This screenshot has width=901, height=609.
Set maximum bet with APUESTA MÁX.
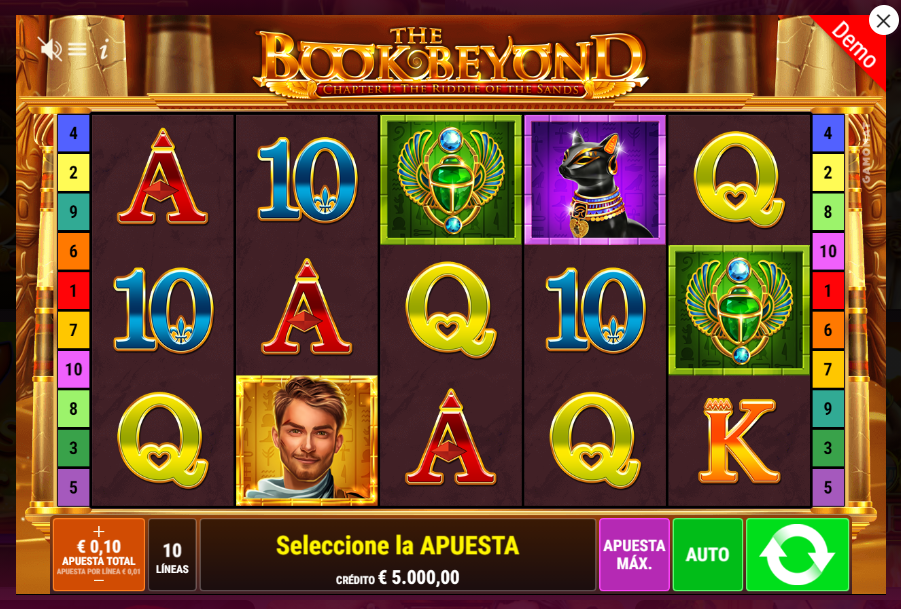[x=634, y=554]
